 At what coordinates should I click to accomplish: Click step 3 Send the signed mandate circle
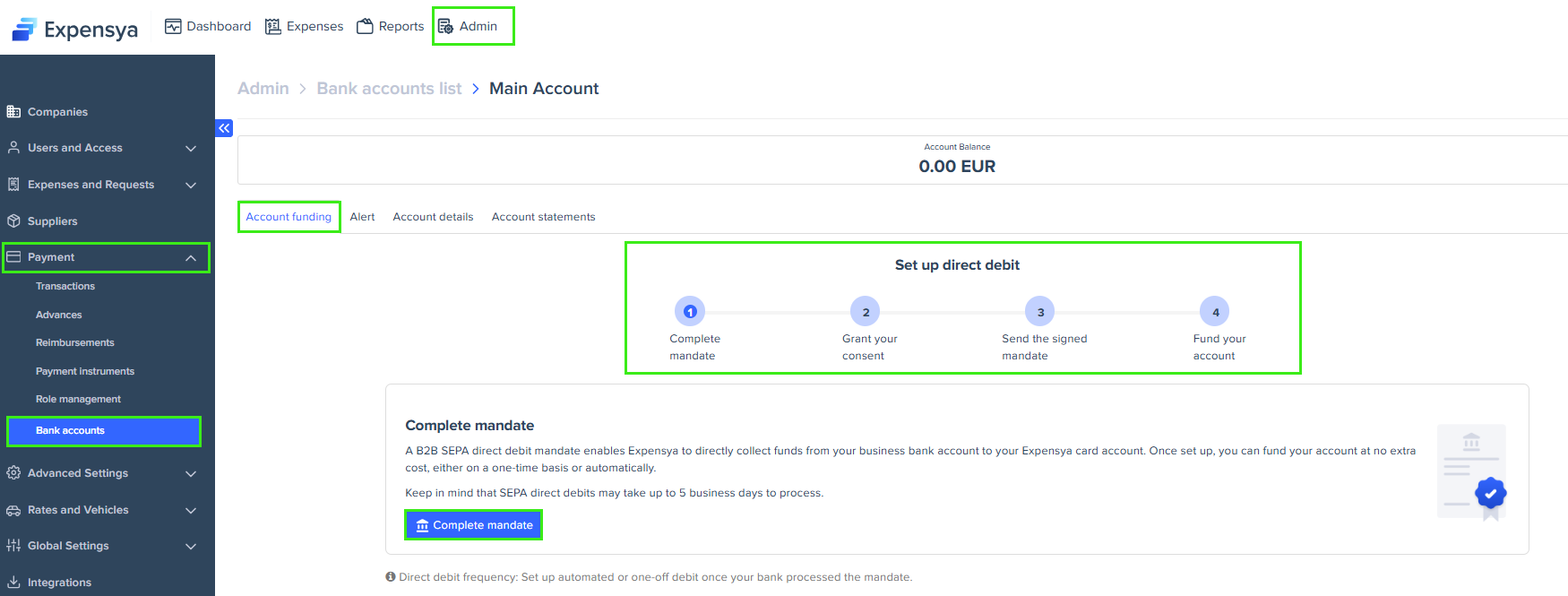point(1040,312)
